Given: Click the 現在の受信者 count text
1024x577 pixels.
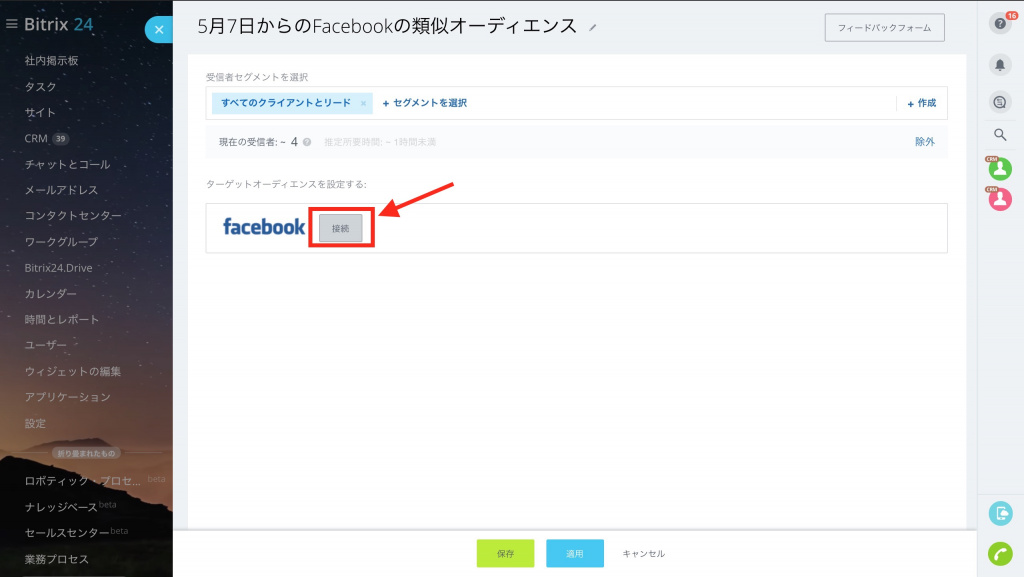Looking at the screenshot, I should 258,142.
